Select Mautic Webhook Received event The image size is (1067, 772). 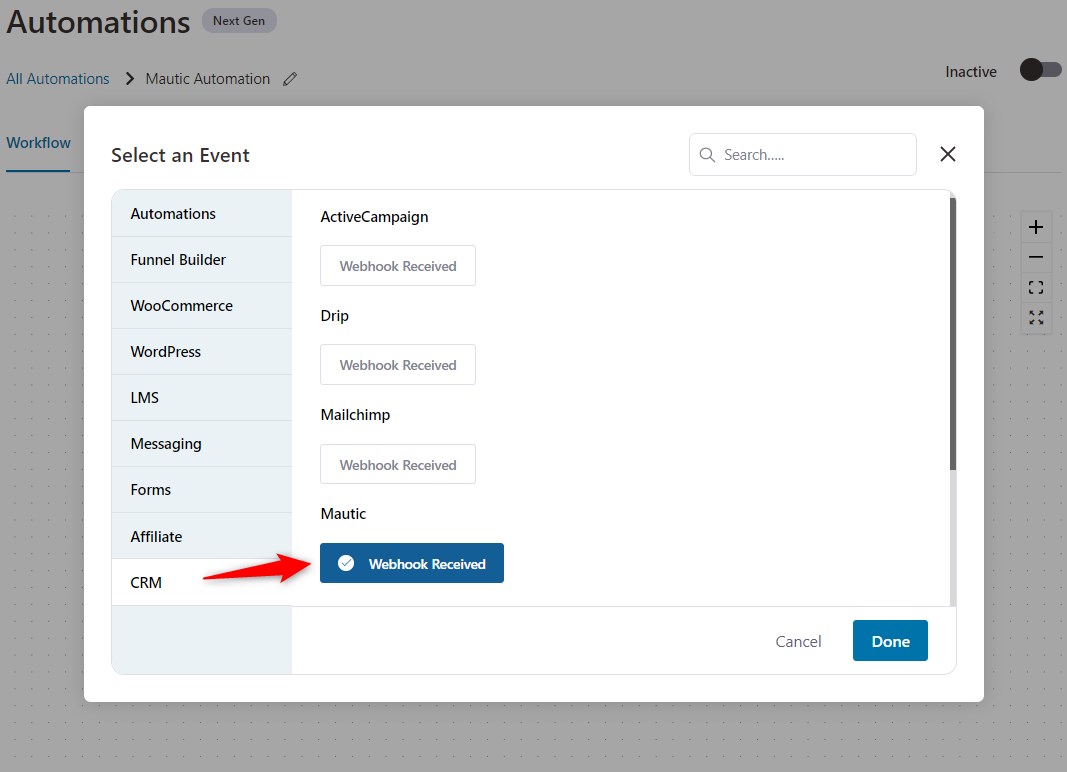(412, 563)
